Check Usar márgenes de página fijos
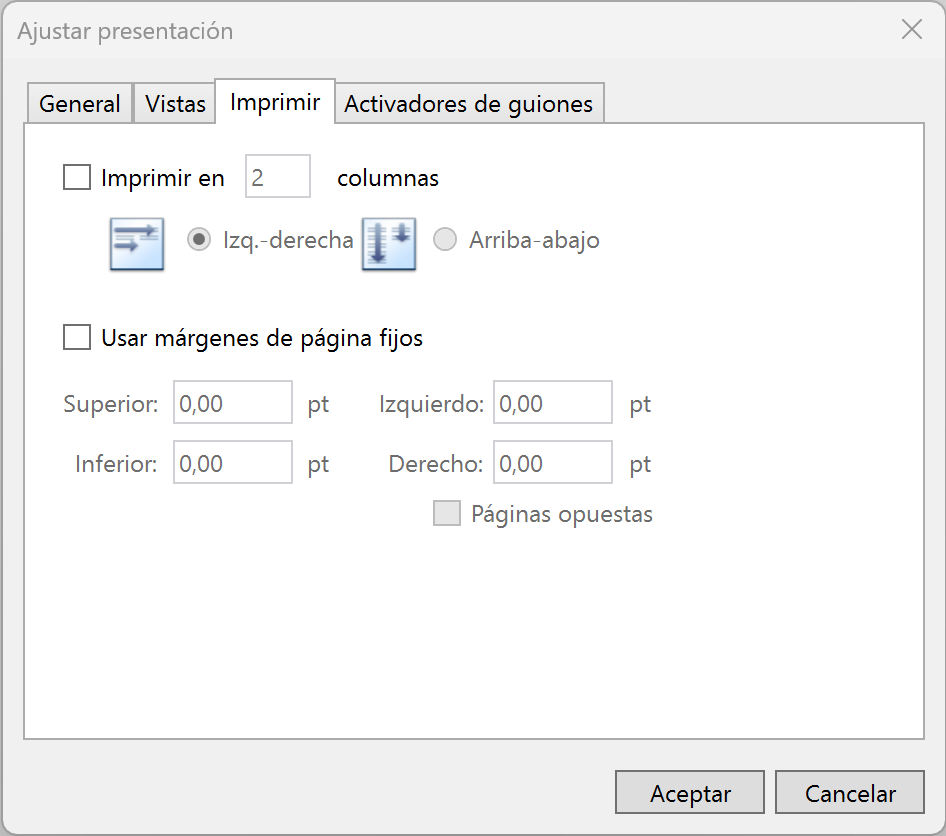The height and width of the screenshot is (836, 946). [77, 338]
